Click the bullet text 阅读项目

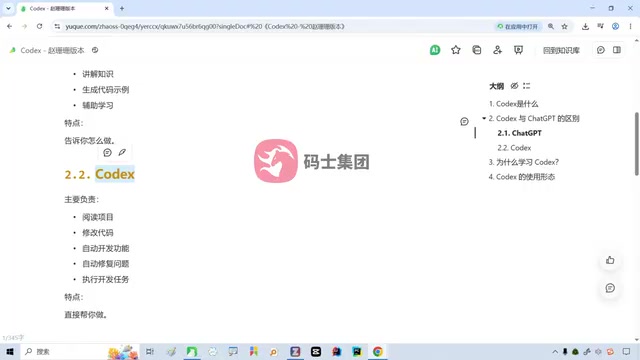[x=98, y=217]
